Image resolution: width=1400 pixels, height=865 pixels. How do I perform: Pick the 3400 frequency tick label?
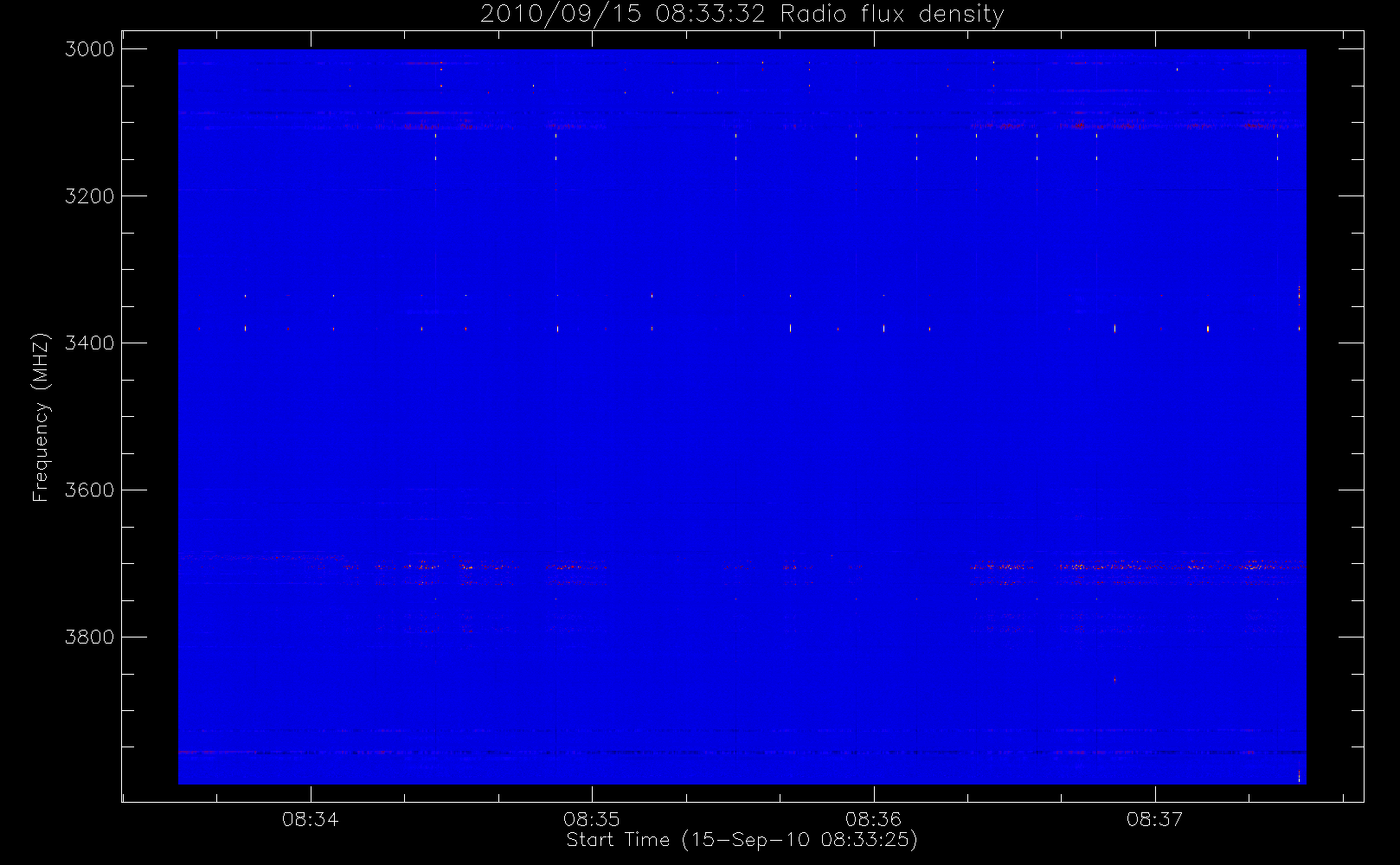pos(90,343)
